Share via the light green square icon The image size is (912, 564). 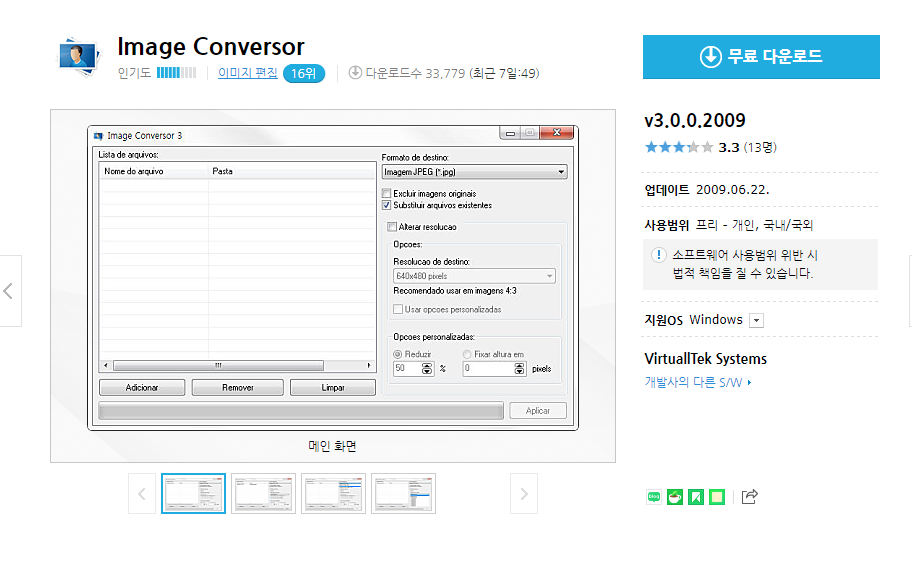[717, 497]
